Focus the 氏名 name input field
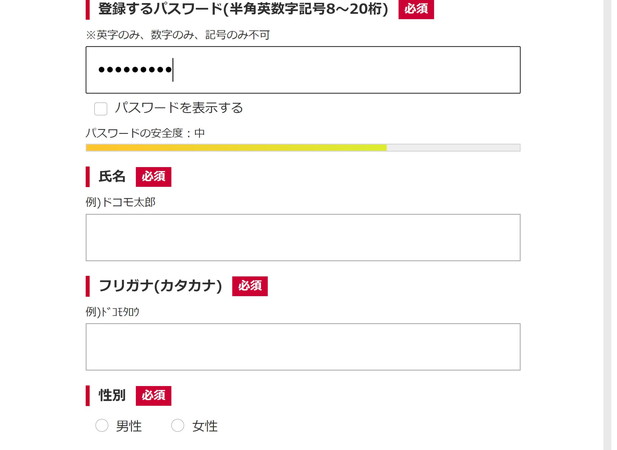 point(303,238)
